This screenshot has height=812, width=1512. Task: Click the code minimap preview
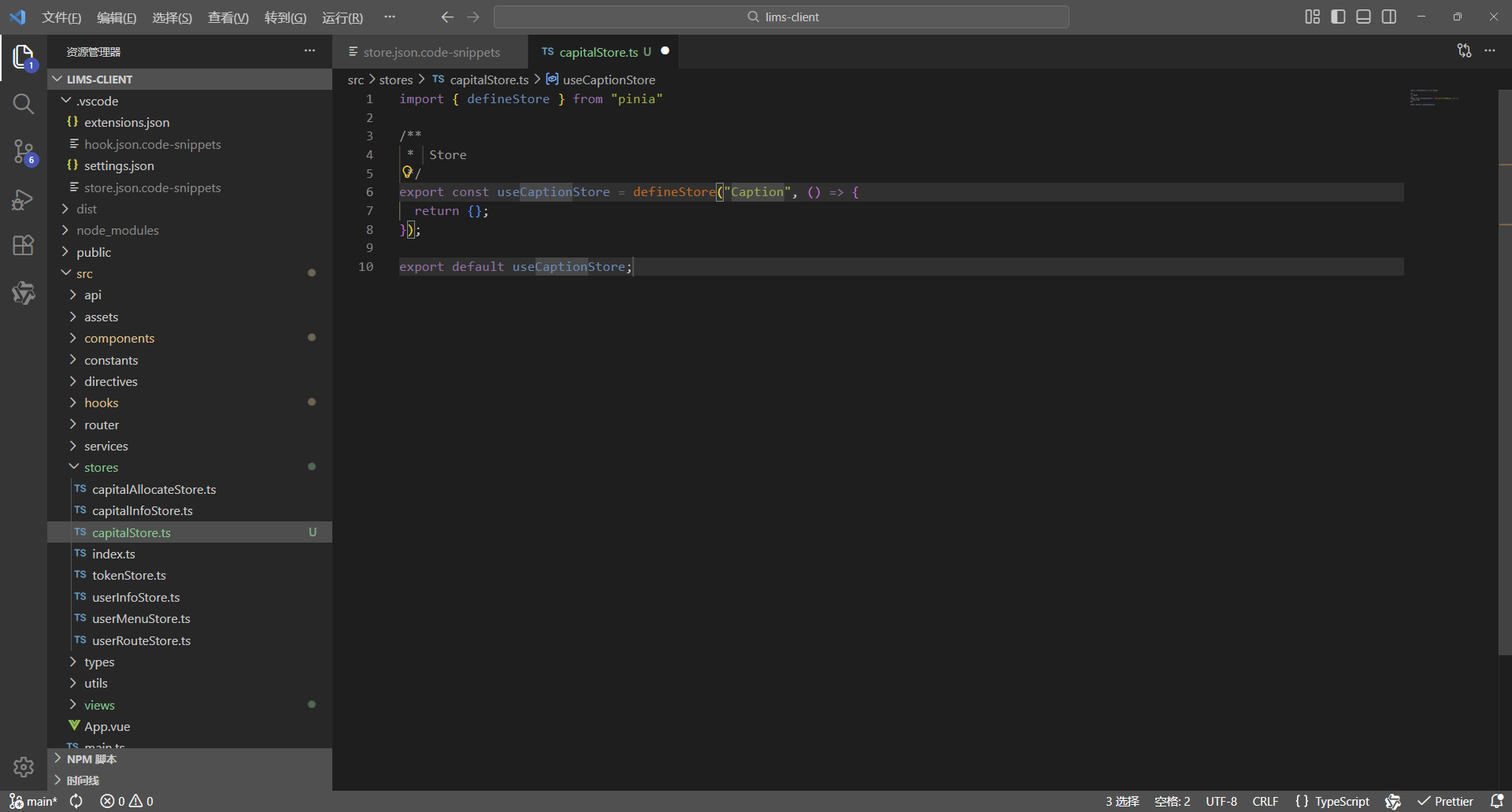tap(1435, 98)
